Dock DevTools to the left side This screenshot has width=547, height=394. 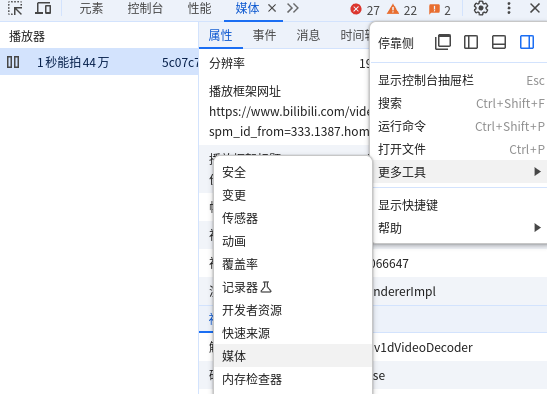tap(471, 42)
